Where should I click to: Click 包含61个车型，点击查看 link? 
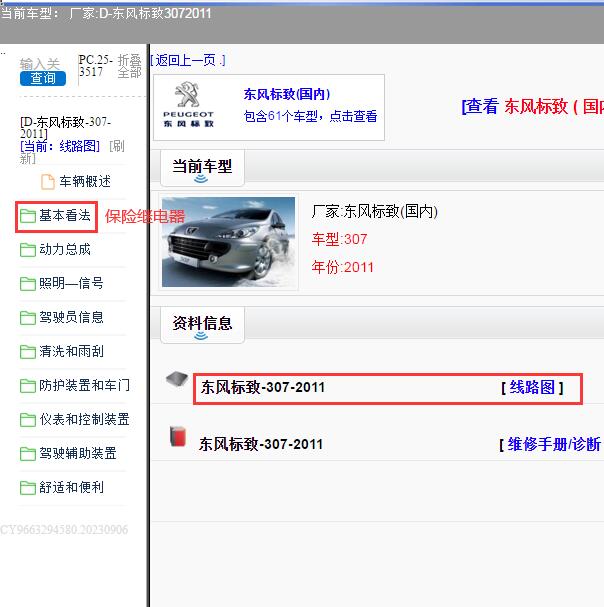pos(311,116)
